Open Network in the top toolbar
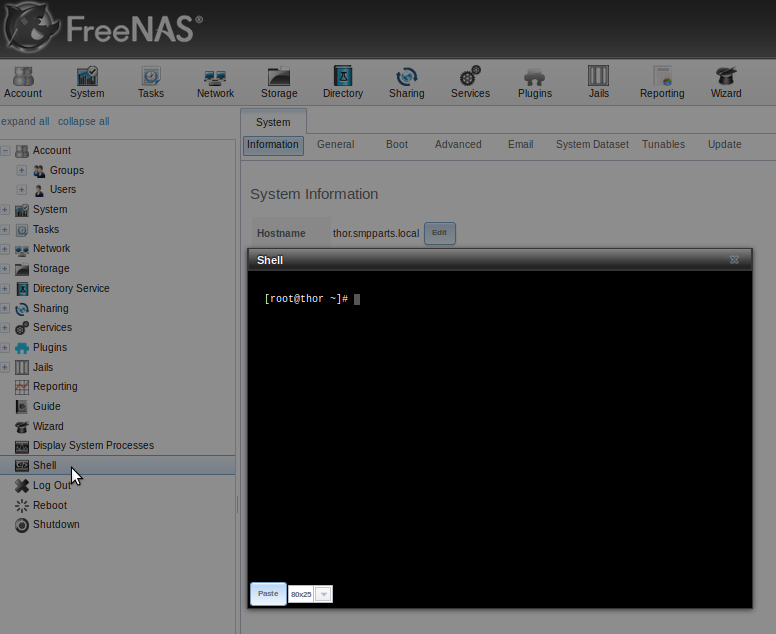 coord(215,83)
